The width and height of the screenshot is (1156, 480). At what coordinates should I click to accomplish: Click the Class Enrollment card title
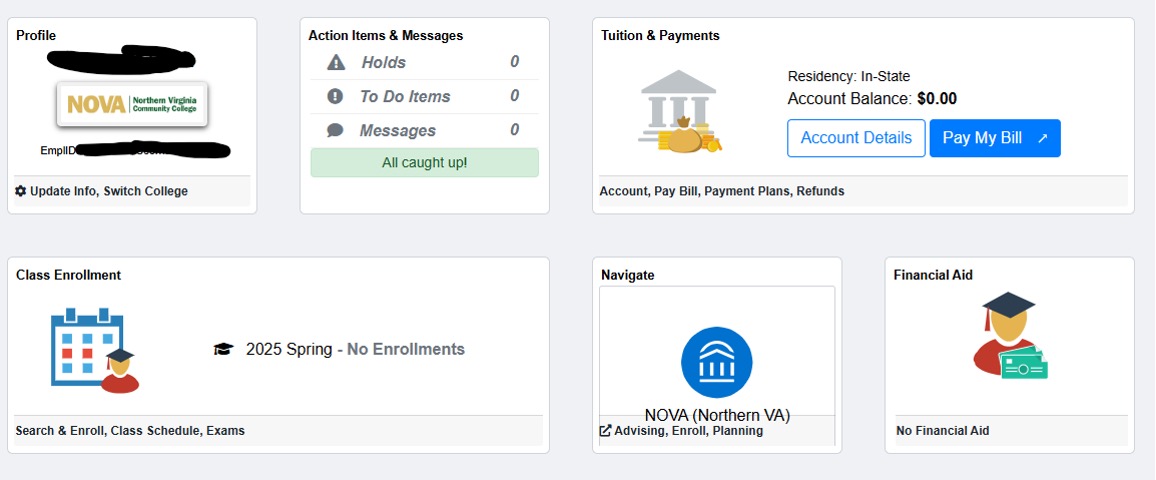point(69,275)
